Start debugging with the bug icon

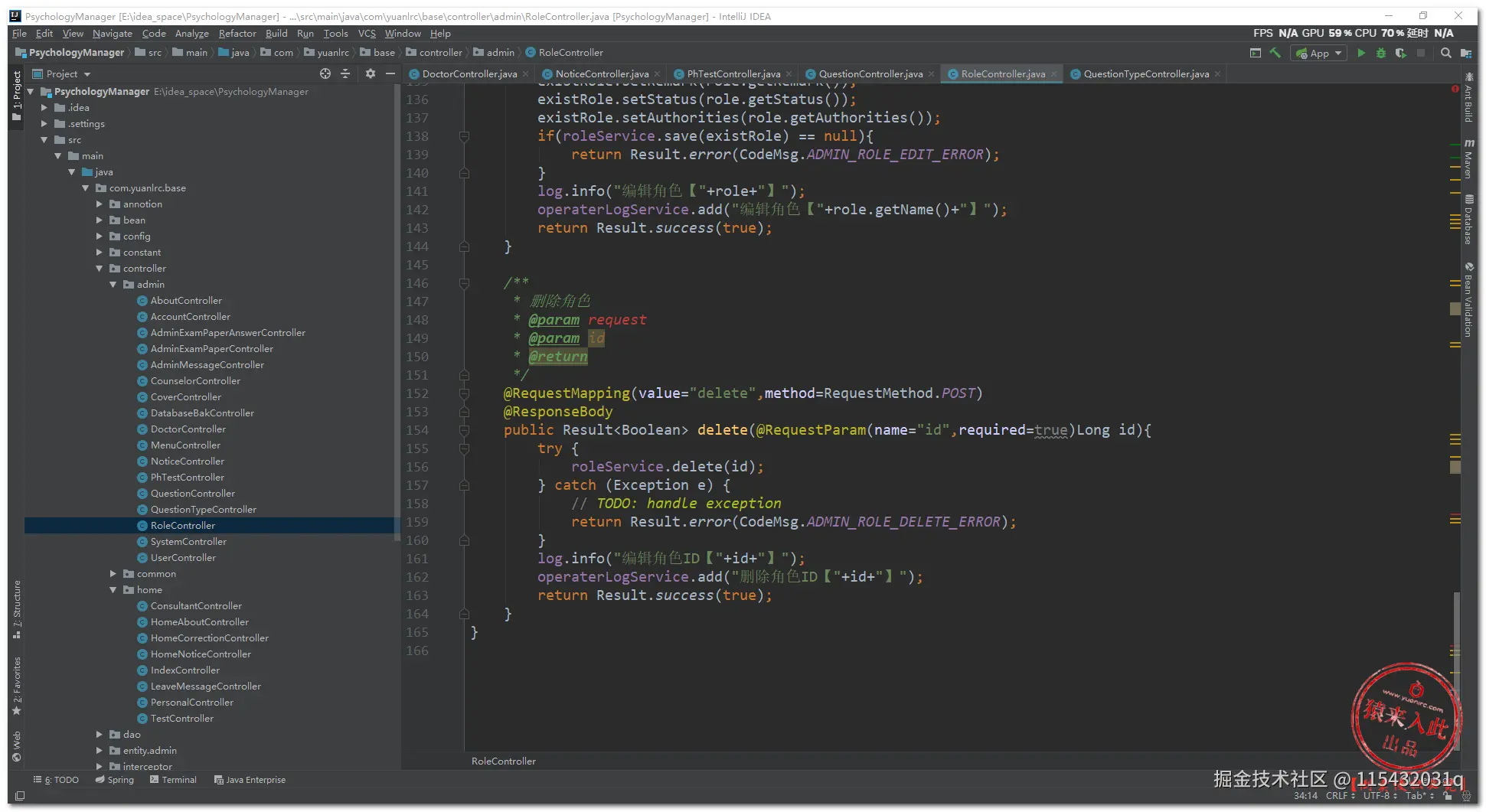coord(1381,53)
